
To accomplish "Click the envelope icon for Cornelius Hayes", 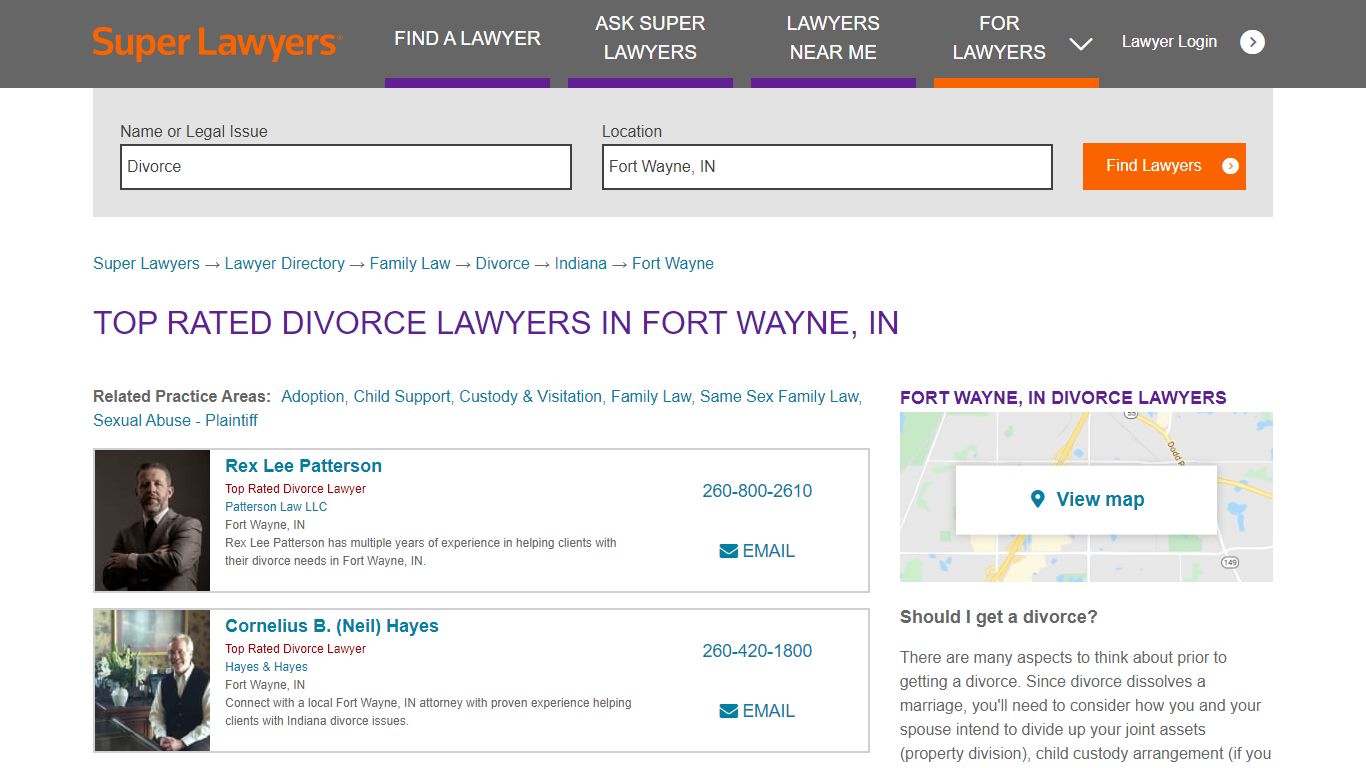I will pos(729,711).
